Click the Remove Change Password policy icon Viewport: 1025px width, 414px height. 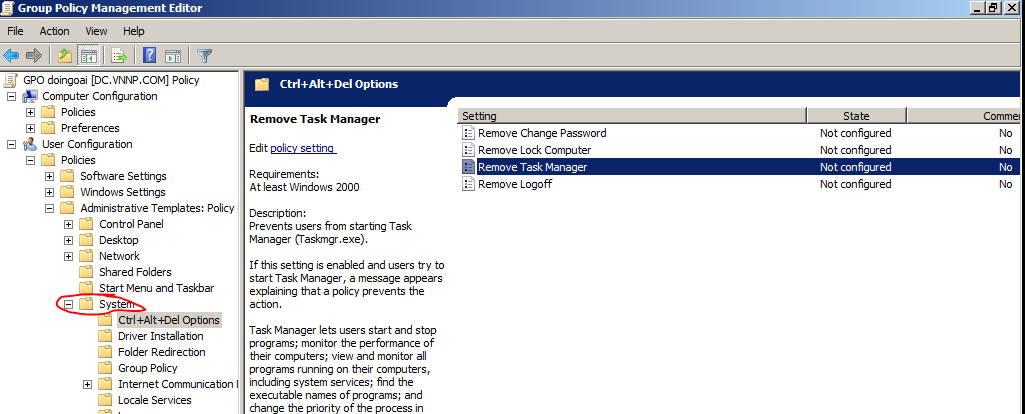pyautogui.click(x=469, y=133)
